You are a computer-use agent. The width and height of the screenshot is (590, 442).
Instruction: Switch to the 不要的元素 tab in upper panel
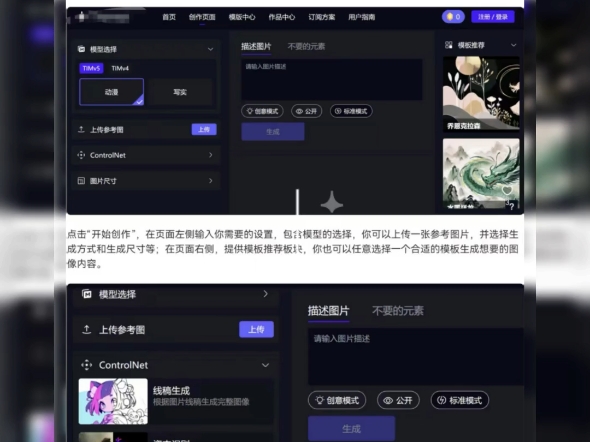[x=306, y=46]
